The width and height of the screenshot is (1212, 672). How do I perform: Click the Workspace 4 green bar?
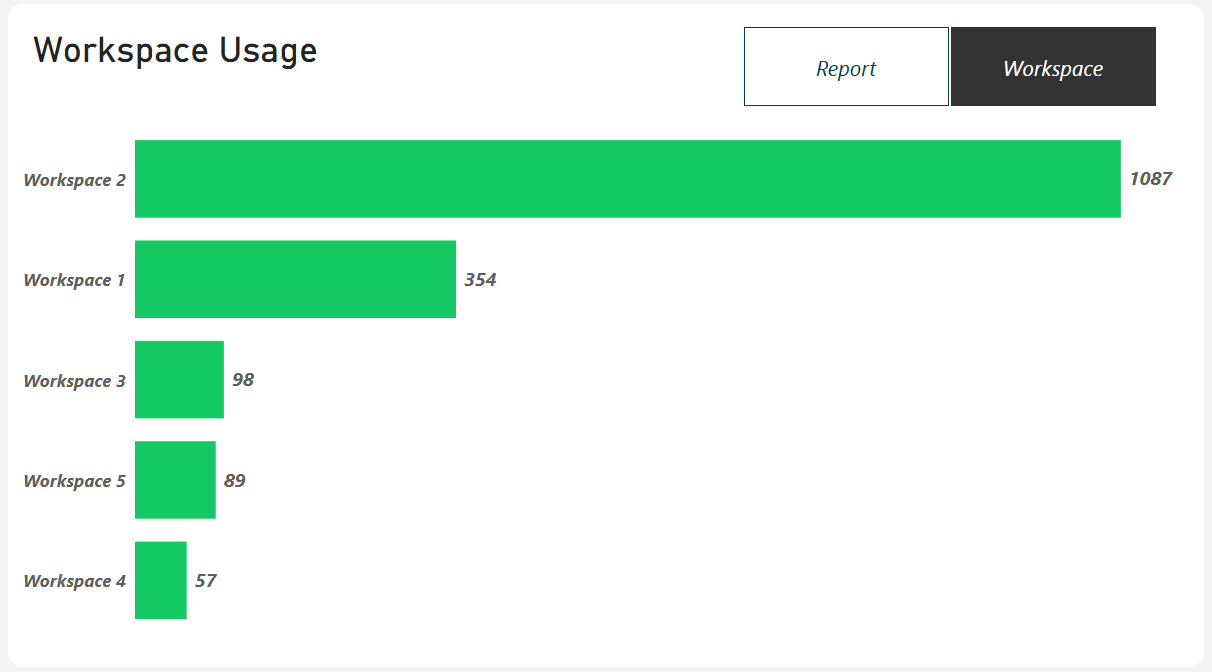tap(161, 580)
